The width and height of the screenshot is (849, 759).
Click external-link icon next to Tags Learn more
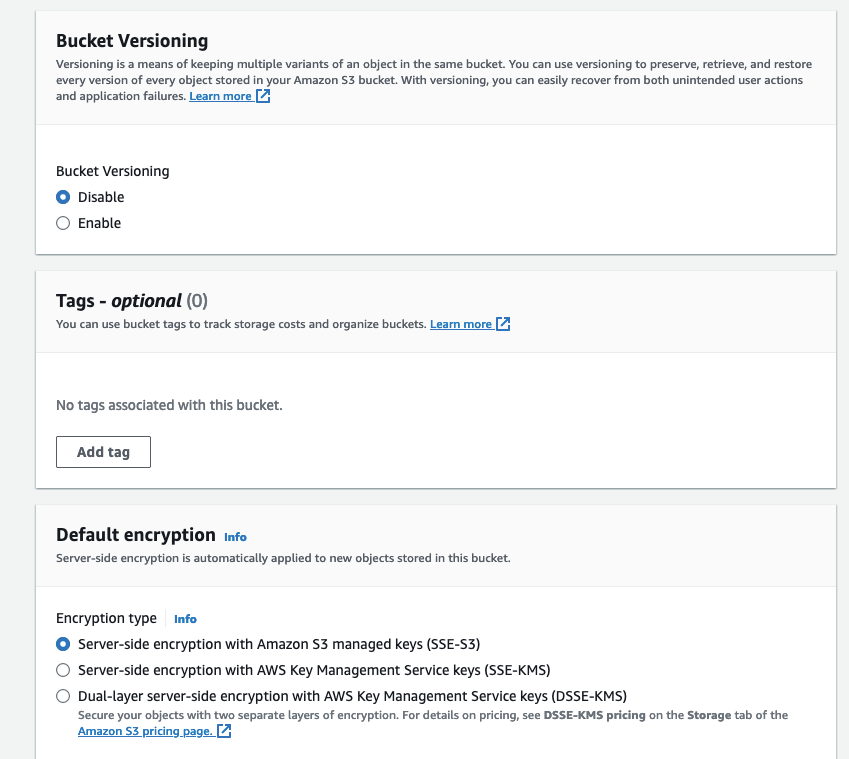point(503,324)
